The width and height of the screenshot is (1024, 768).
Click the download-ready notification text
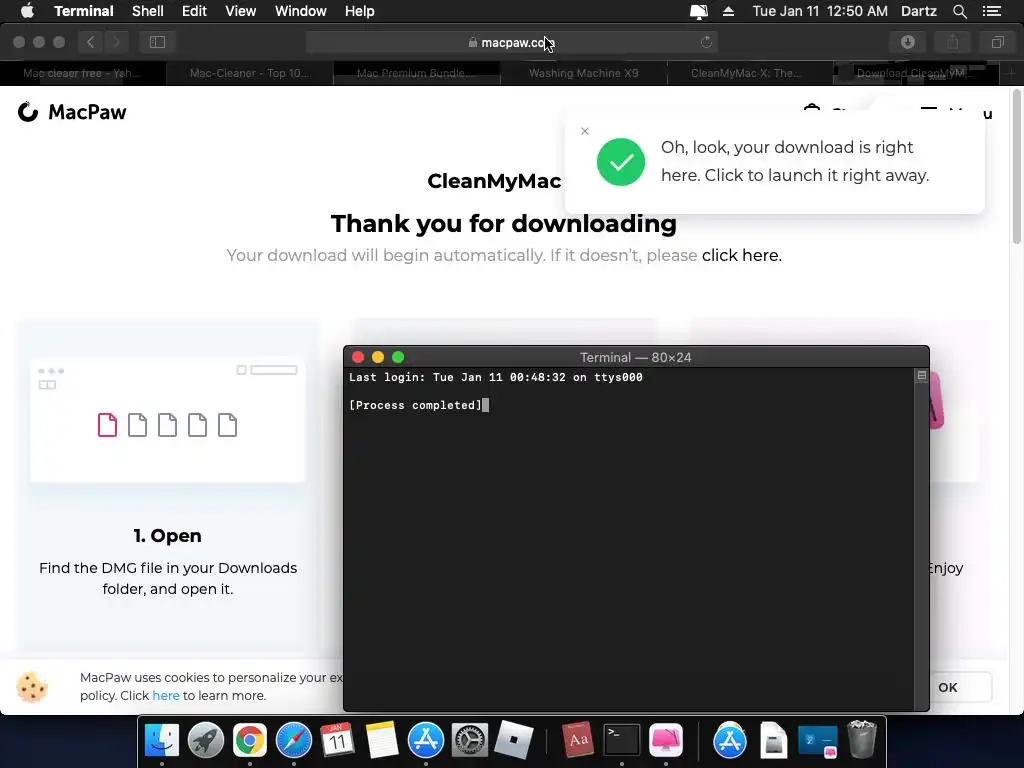795,161
